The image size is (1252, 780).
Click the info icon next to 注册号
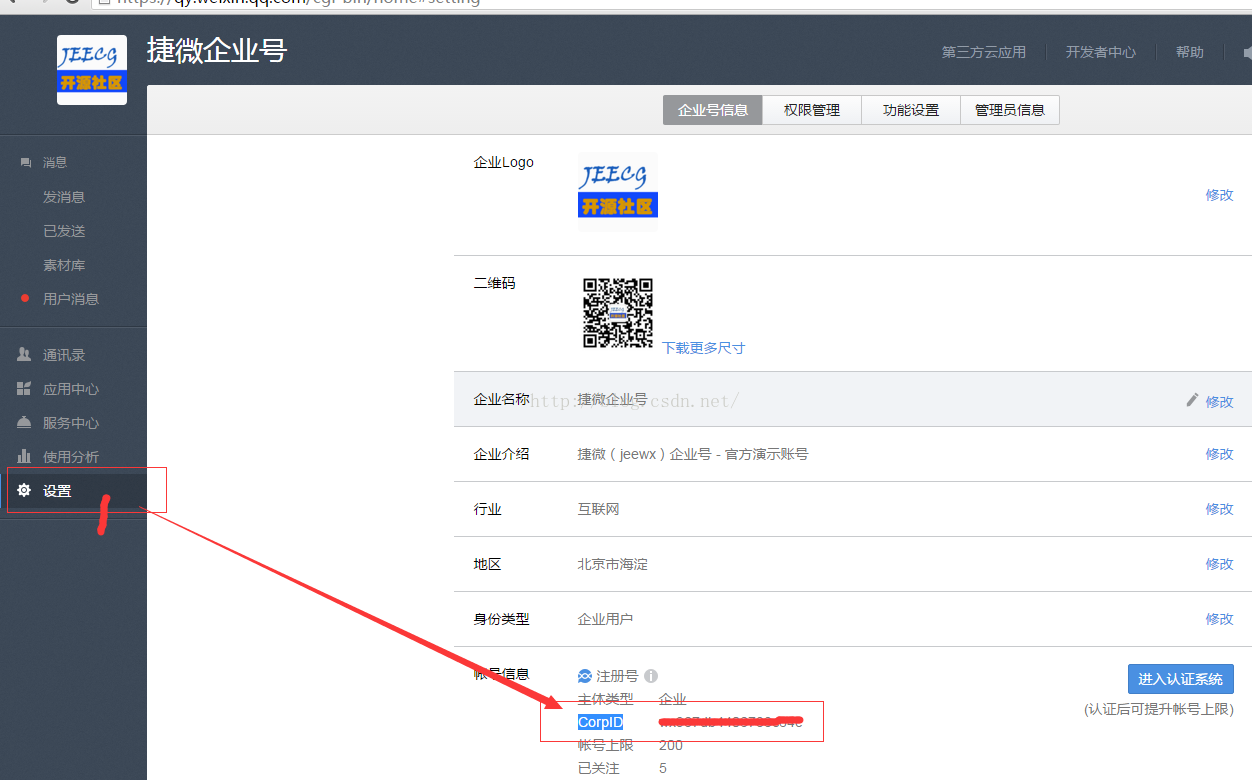click(x=651, y=676)
